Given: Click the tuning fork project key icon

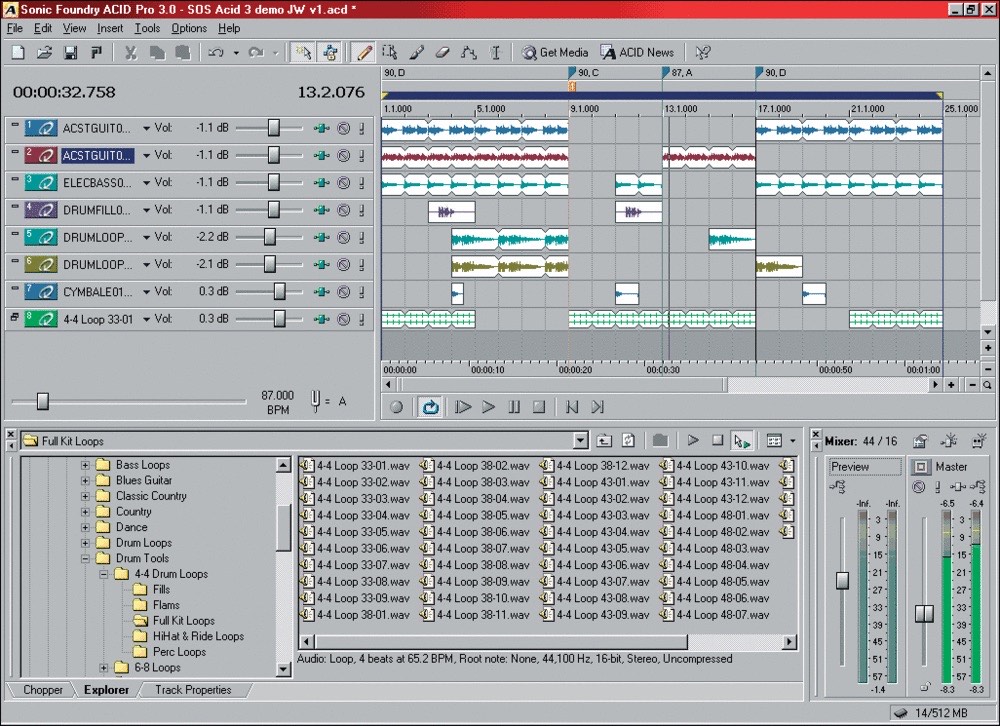Looking at the screenshot, I should (315, 401).
